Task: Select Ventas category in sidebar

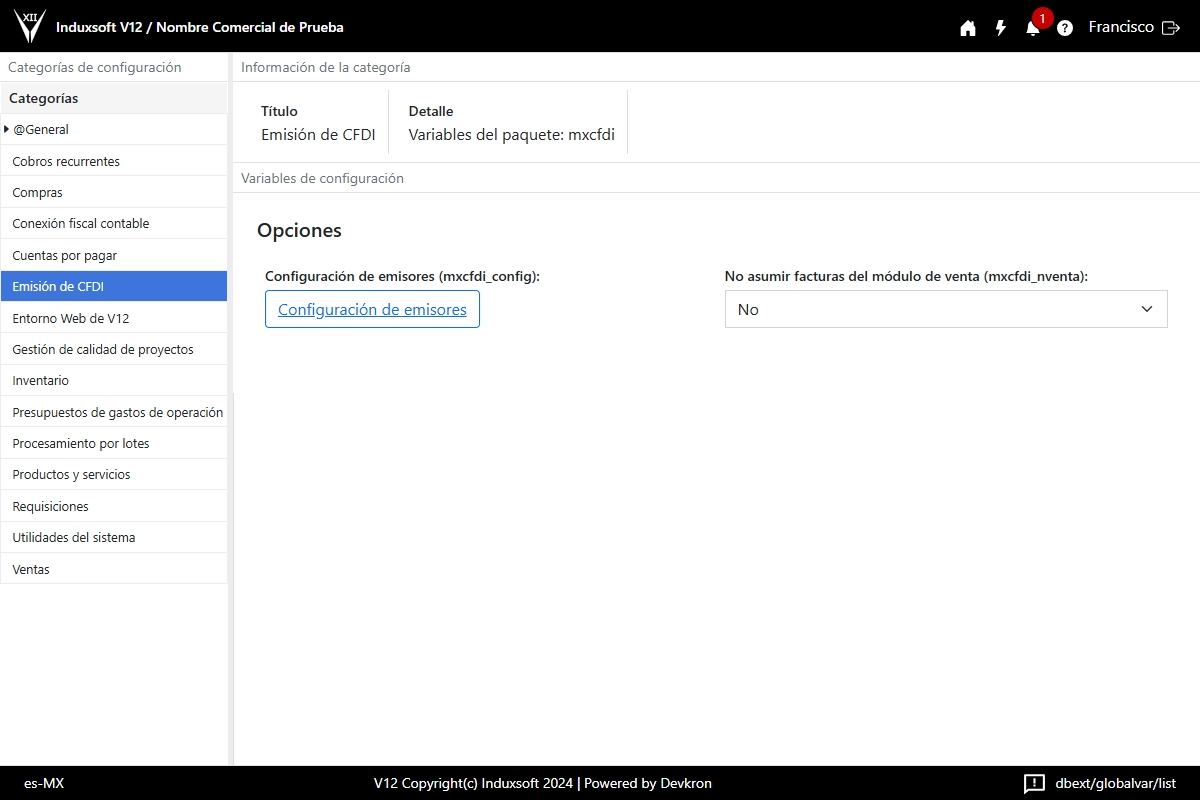Action: coord(31,569)
